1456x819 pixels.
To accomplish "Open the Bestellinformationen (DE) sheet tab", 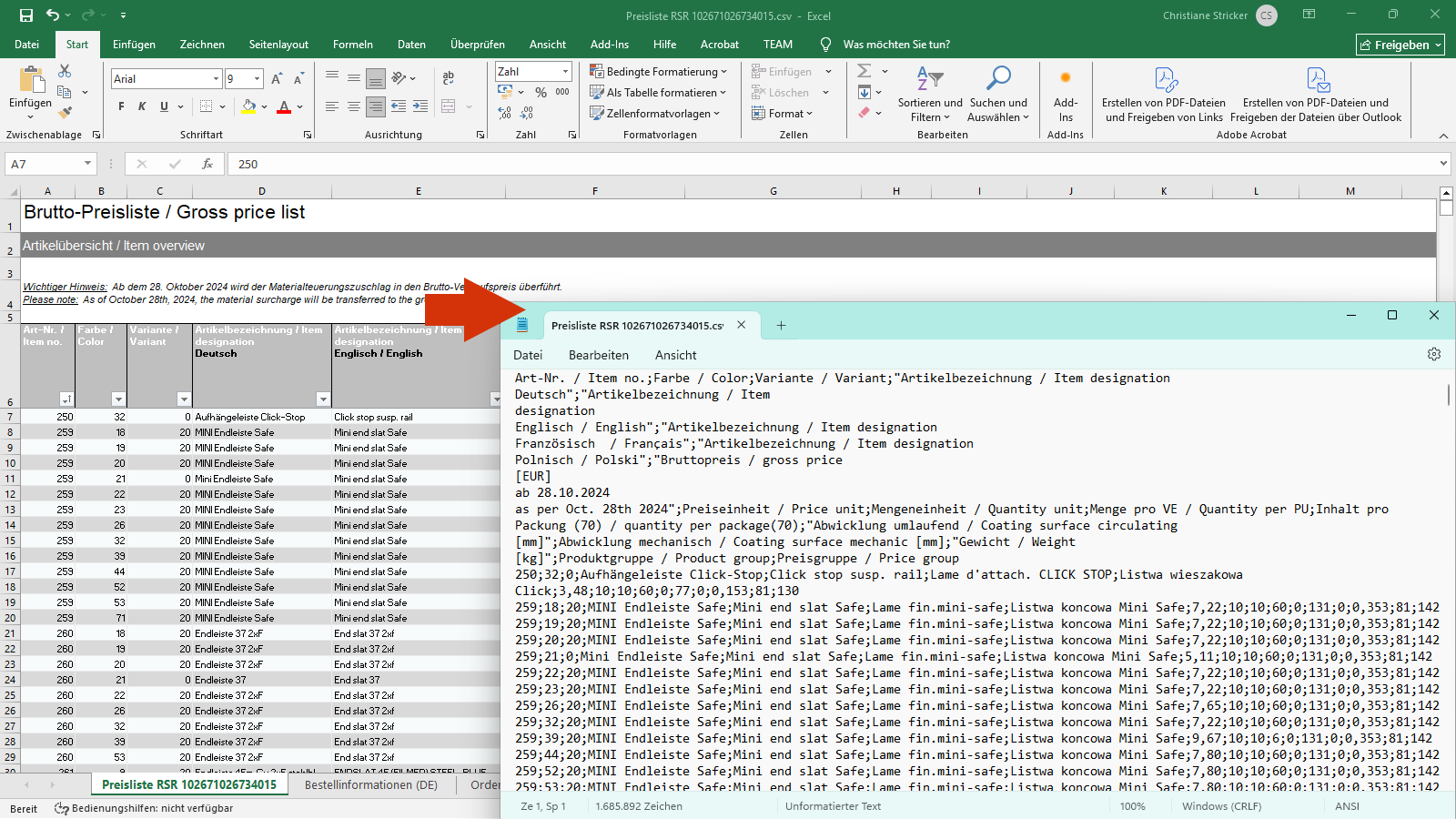I will 370,784.
